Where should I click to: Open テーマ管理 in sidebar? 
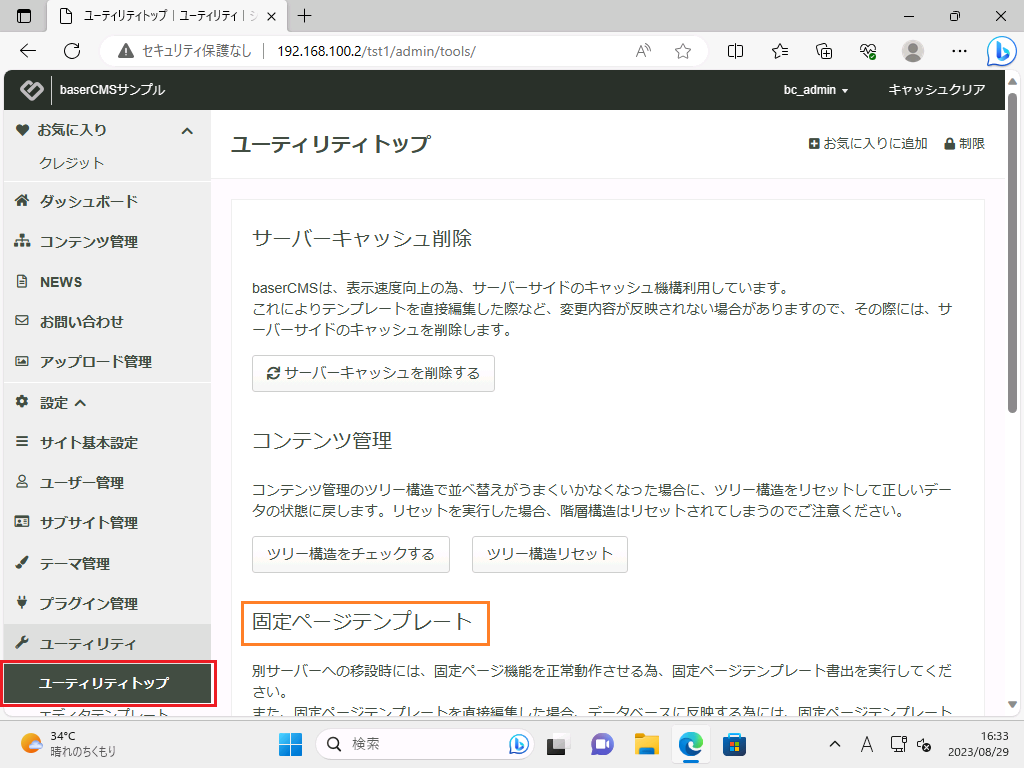click(x=74, y=564)
